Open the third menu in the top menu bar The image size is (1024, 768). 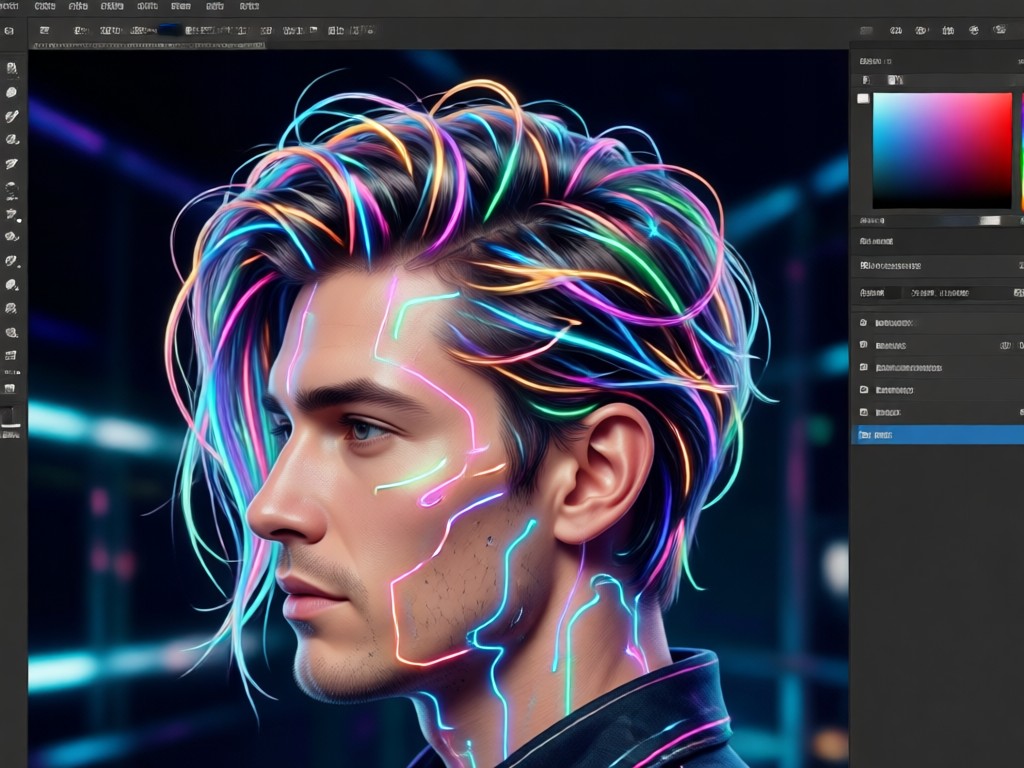[78, 6]
